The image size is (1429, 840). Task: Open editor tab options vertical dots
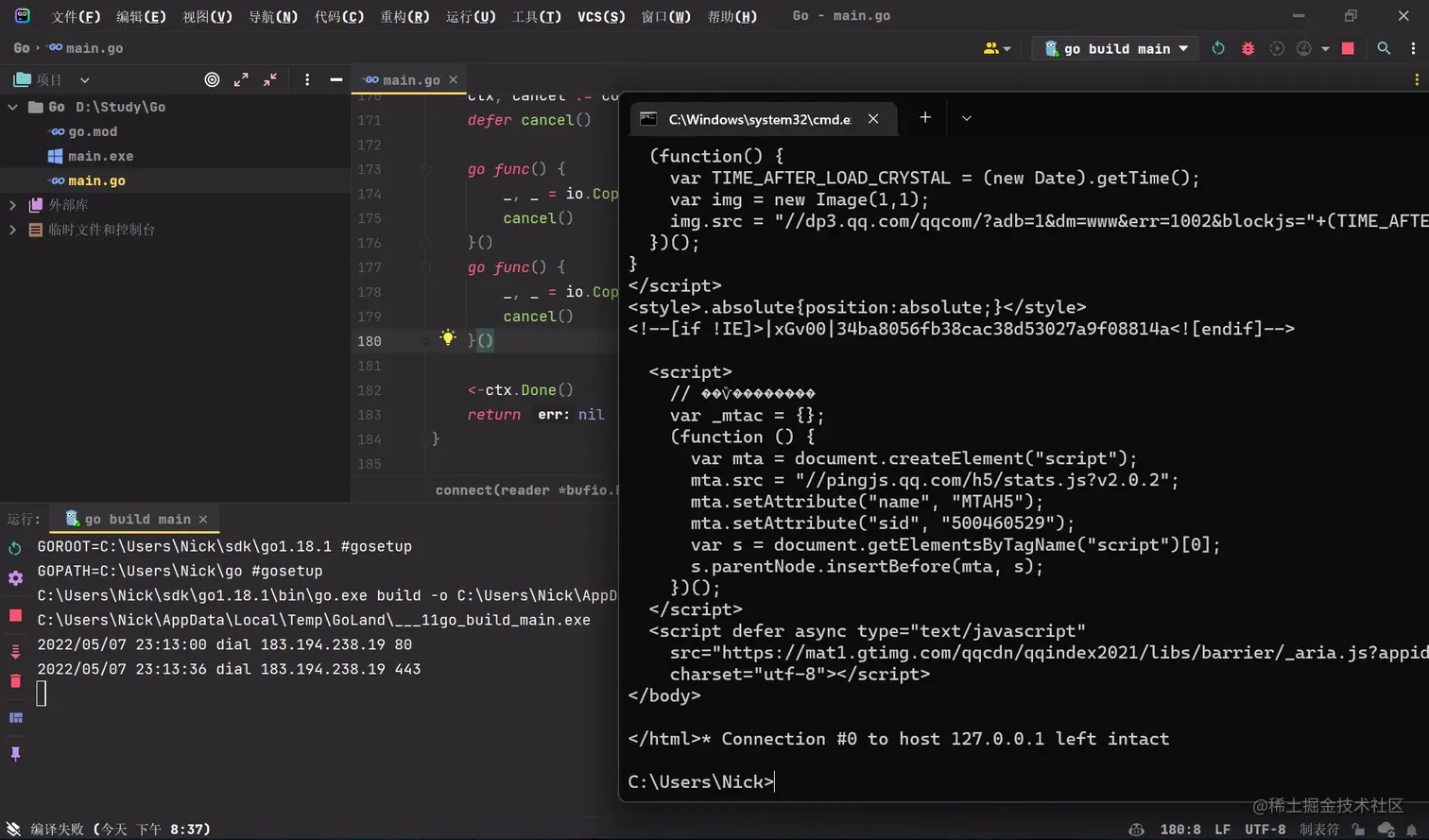coord(1416,79)
